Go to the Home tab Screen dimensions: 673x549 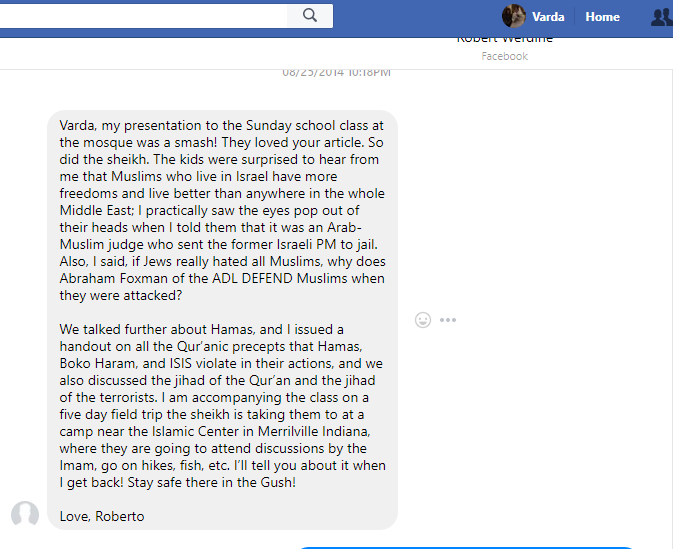coord(602,17)
